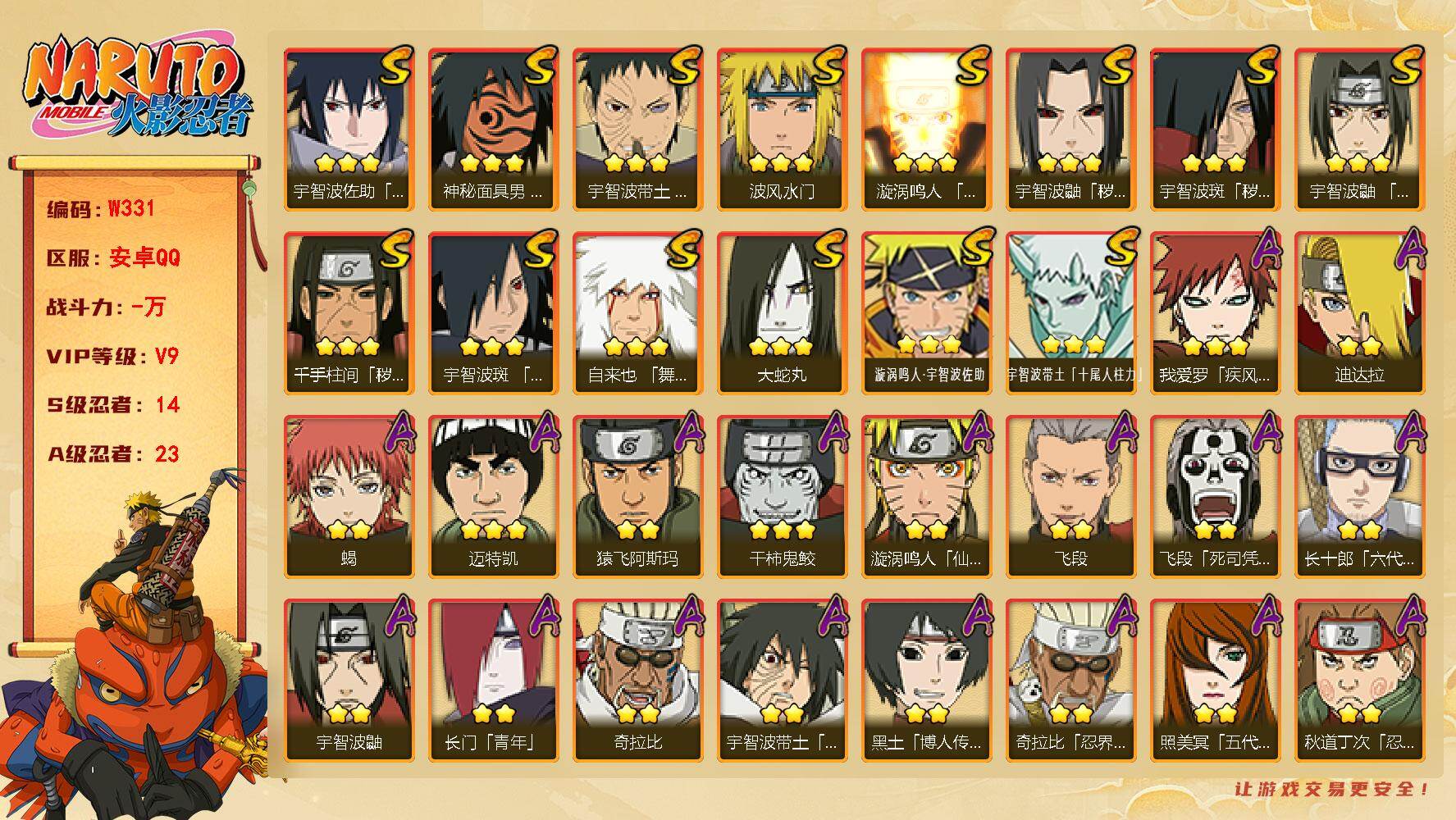Select the 奇拉比 character card
The image size is (1456, 820).
point(637,681)
